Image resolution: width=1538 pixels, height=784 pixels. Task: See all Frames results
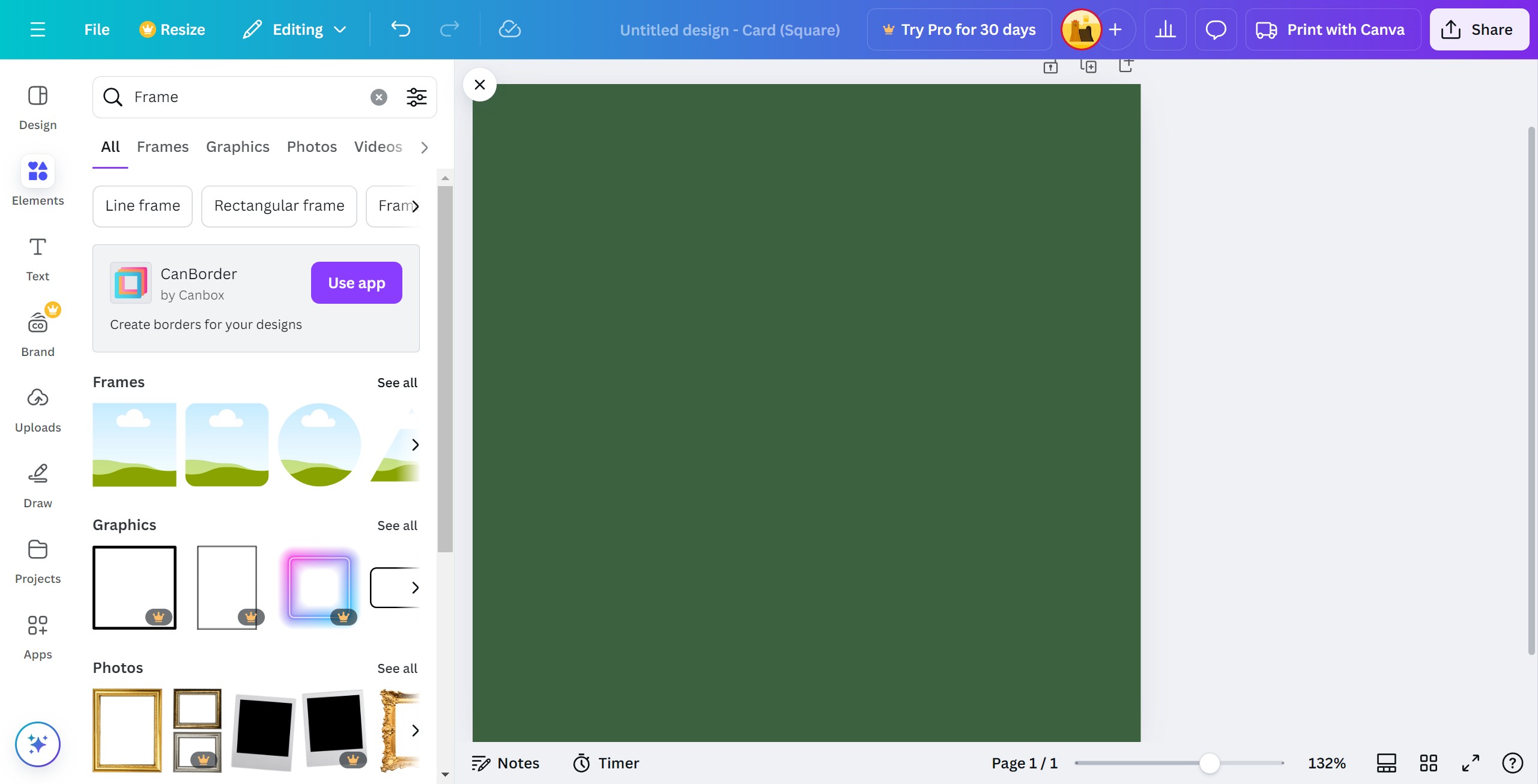(397, 383)
